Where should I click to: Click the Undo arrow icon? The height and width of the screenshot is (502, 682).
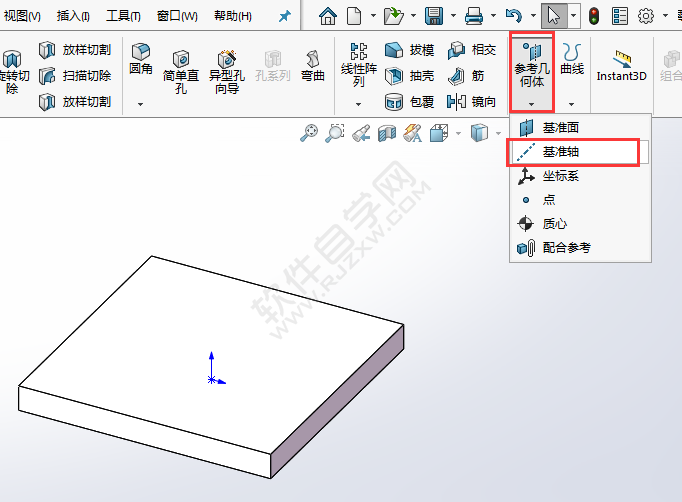point(514,16)
